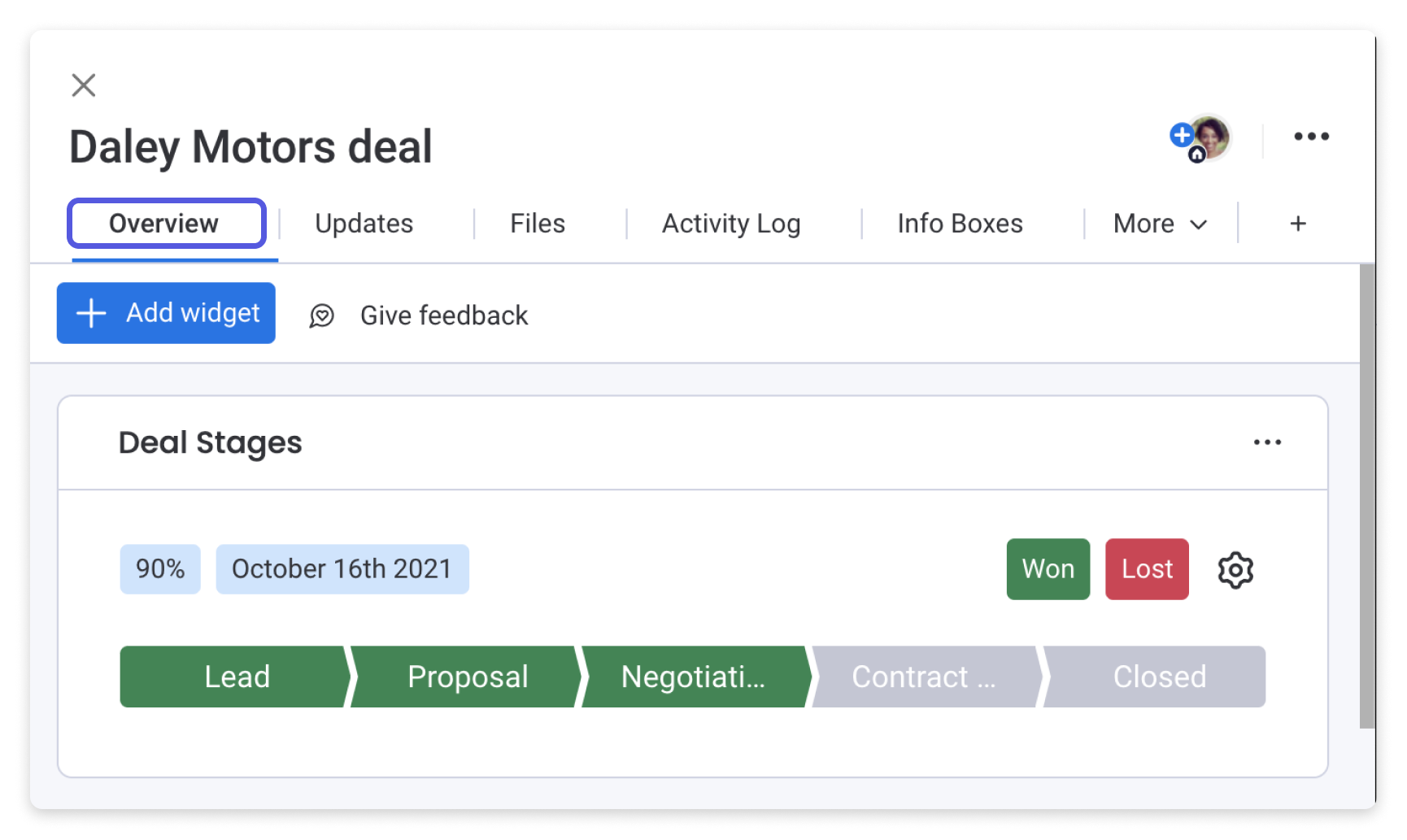
Task: Open the Files tab
Action: (x=538, y=224)
